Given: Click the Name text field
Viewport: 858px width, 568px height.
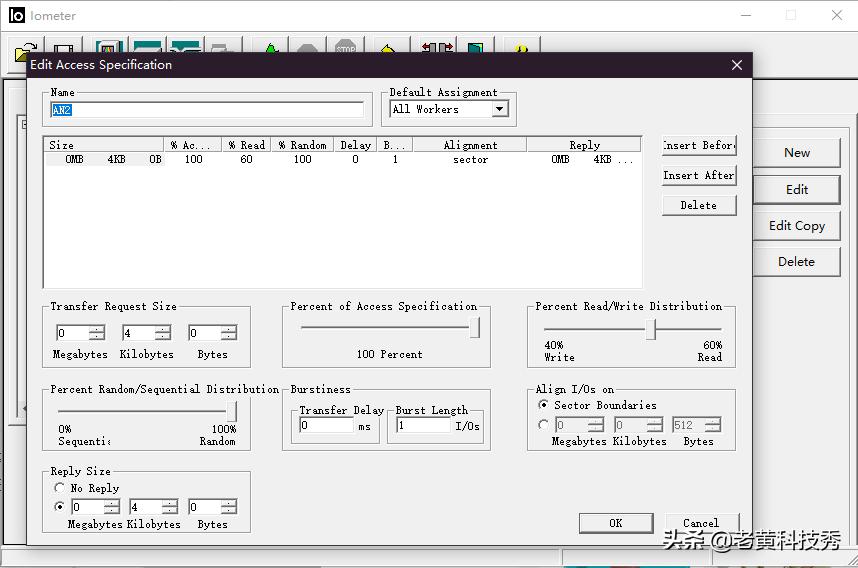Looking at the screenshot, I should (x=207, y=110).
